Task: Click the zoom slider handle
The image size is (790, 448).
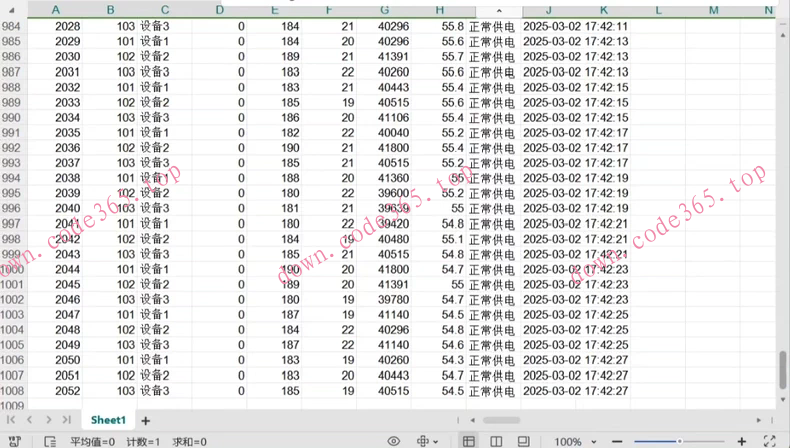Action: click(679, 441)
